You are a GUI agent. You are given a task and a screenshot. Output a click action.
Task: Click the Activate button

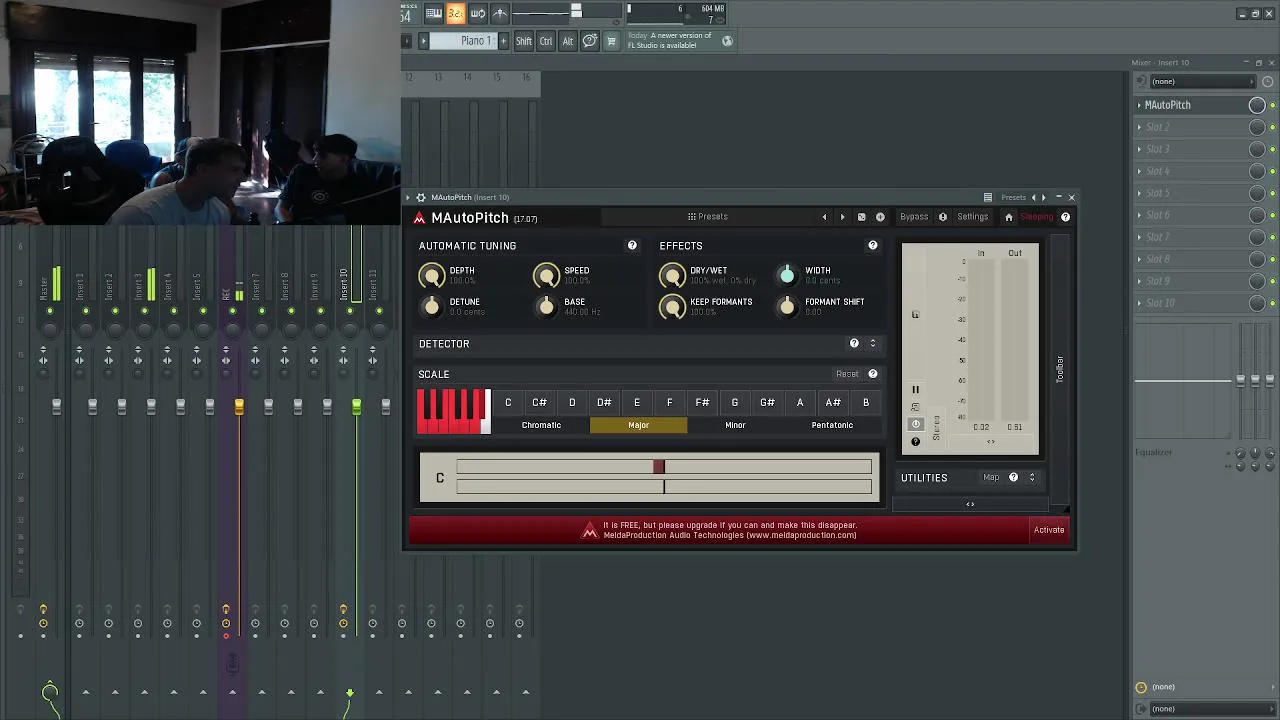pyautogui.click(x=1049, y=530)
